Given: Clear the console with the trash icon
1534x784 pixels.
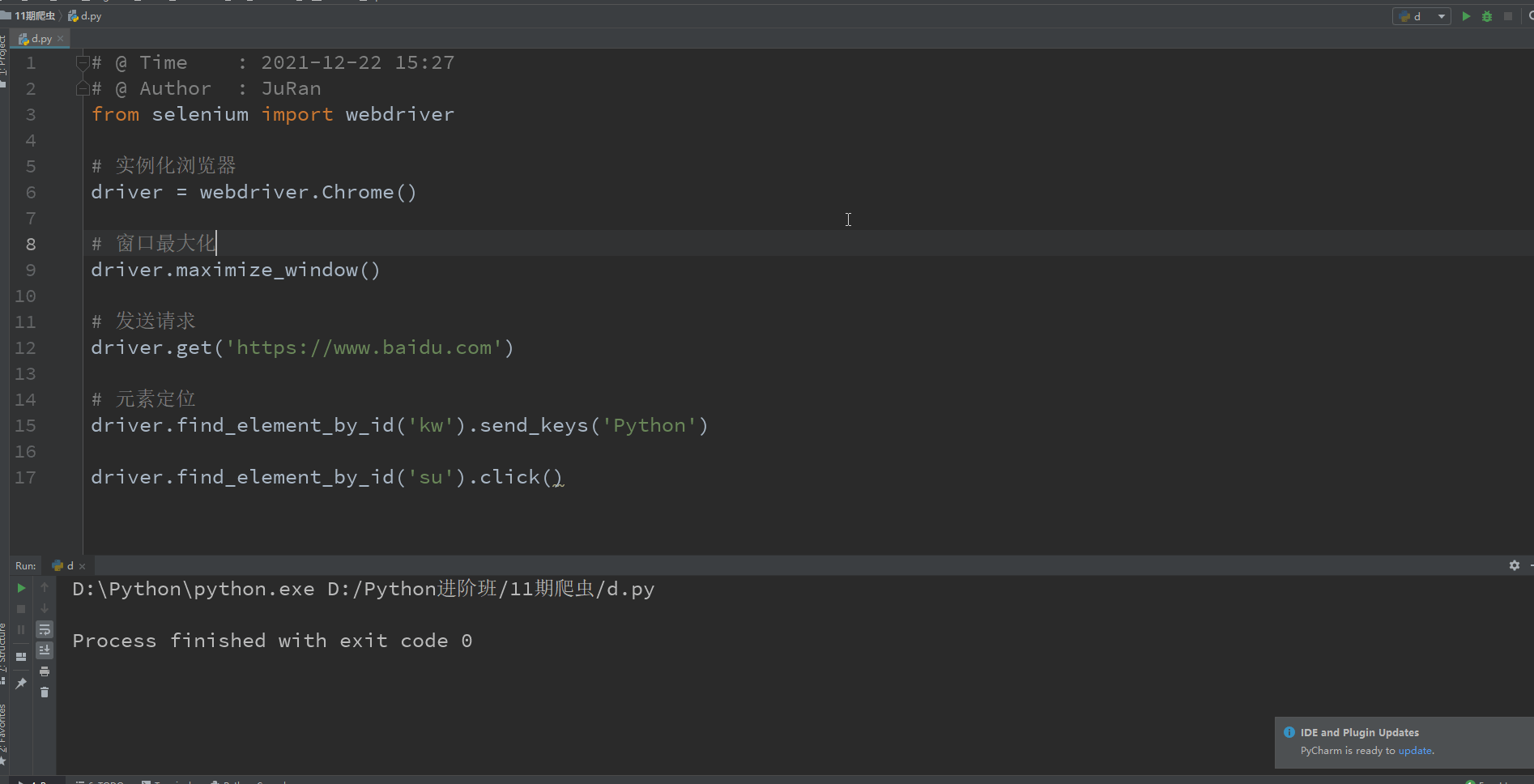Looking at the screenshot, I should [x=45, y=692].
